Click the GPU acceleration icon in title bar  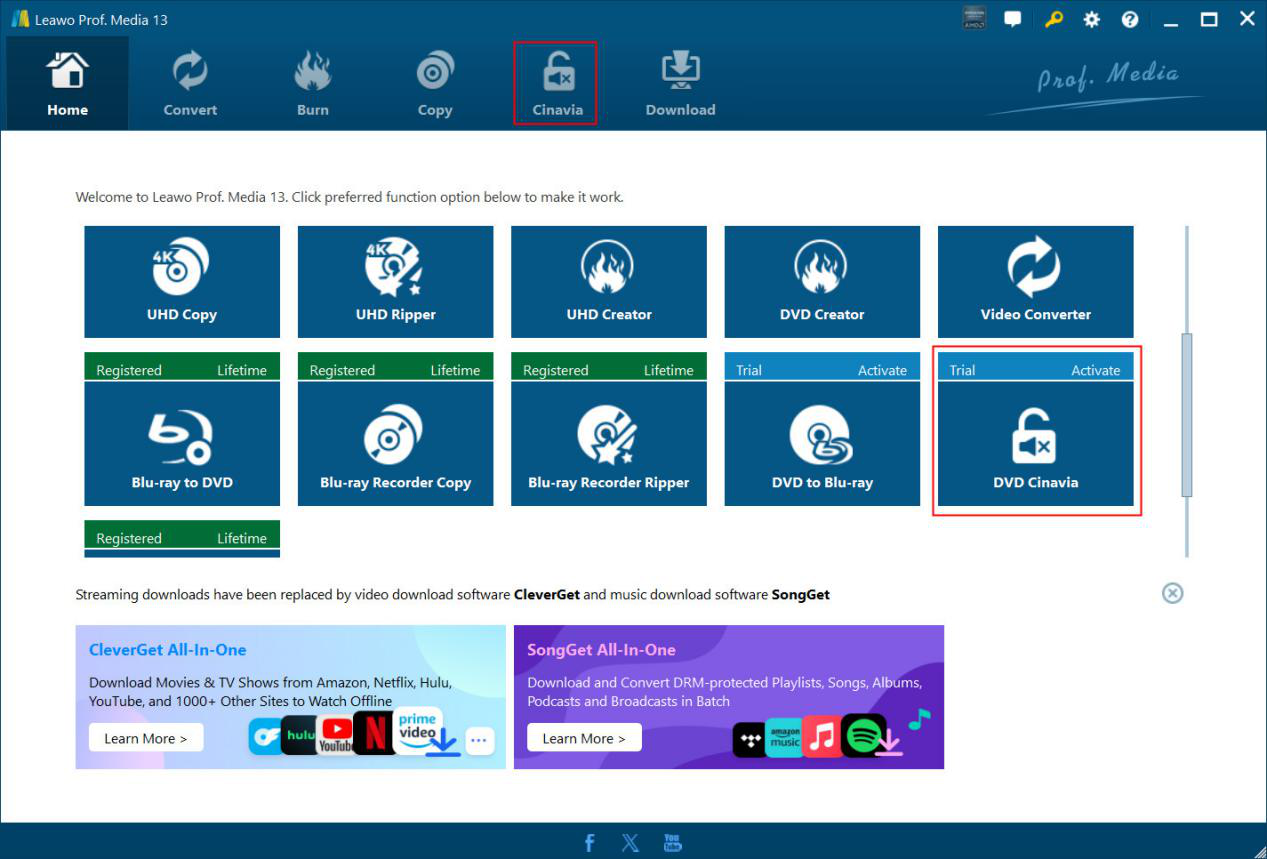coord(974,18)
